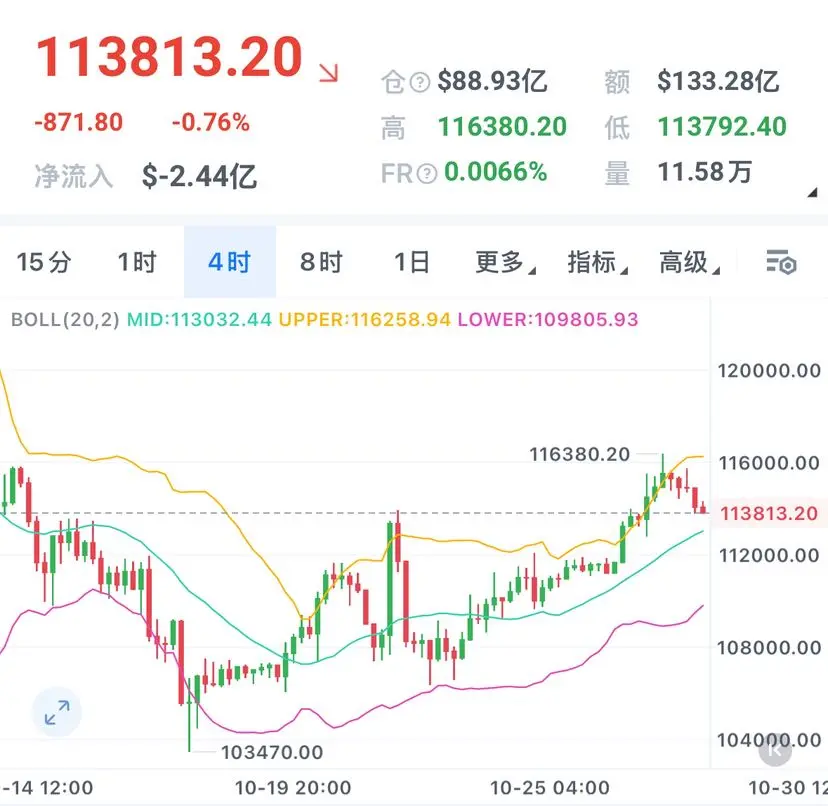Tap the fullscreen expand chart icon

pos(57,713)
